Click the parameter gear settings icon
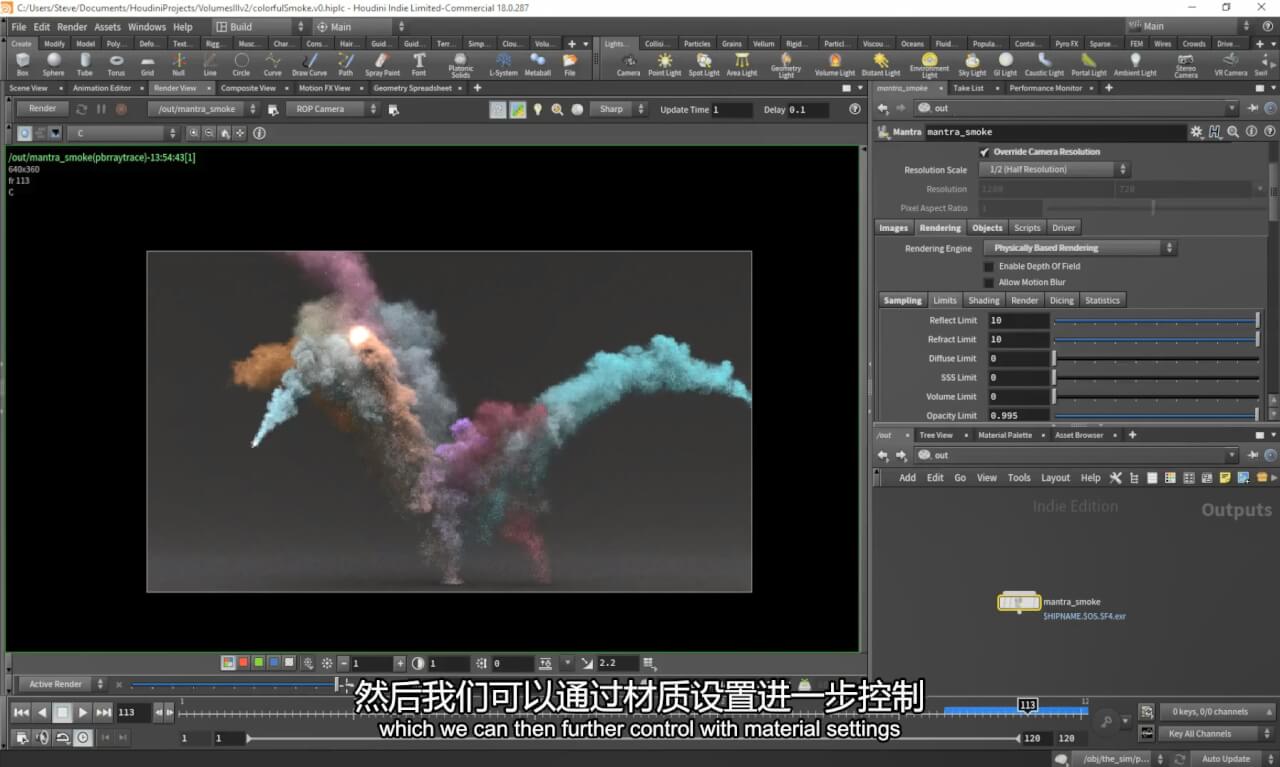 [1196, 132]
